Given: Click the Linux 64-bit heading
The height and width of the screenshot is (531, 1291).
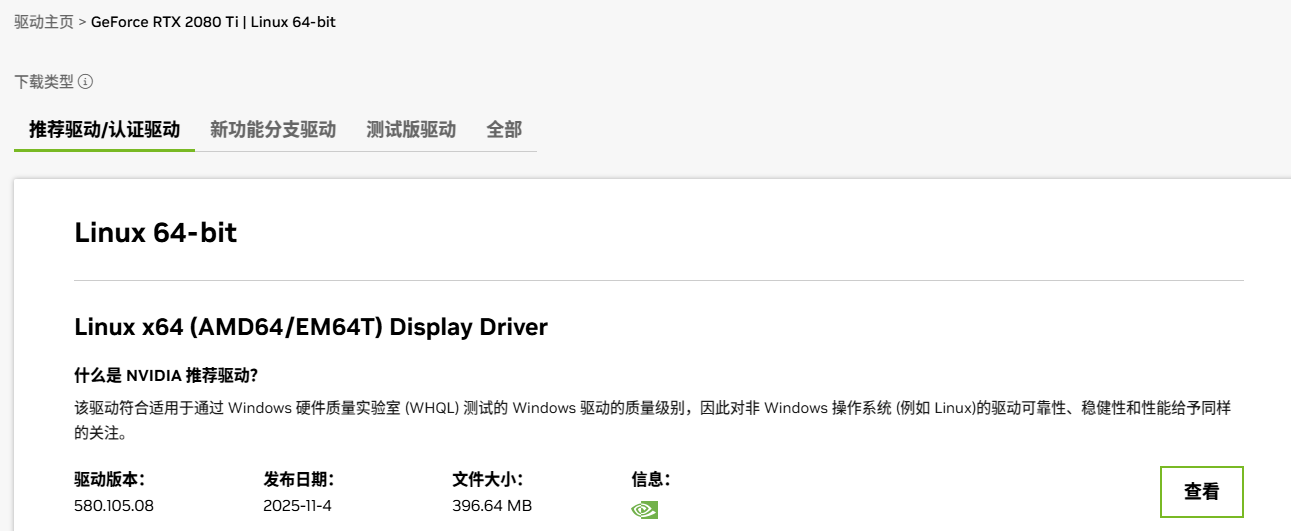Looking at the screenshot, I should [x=156, y=233].
